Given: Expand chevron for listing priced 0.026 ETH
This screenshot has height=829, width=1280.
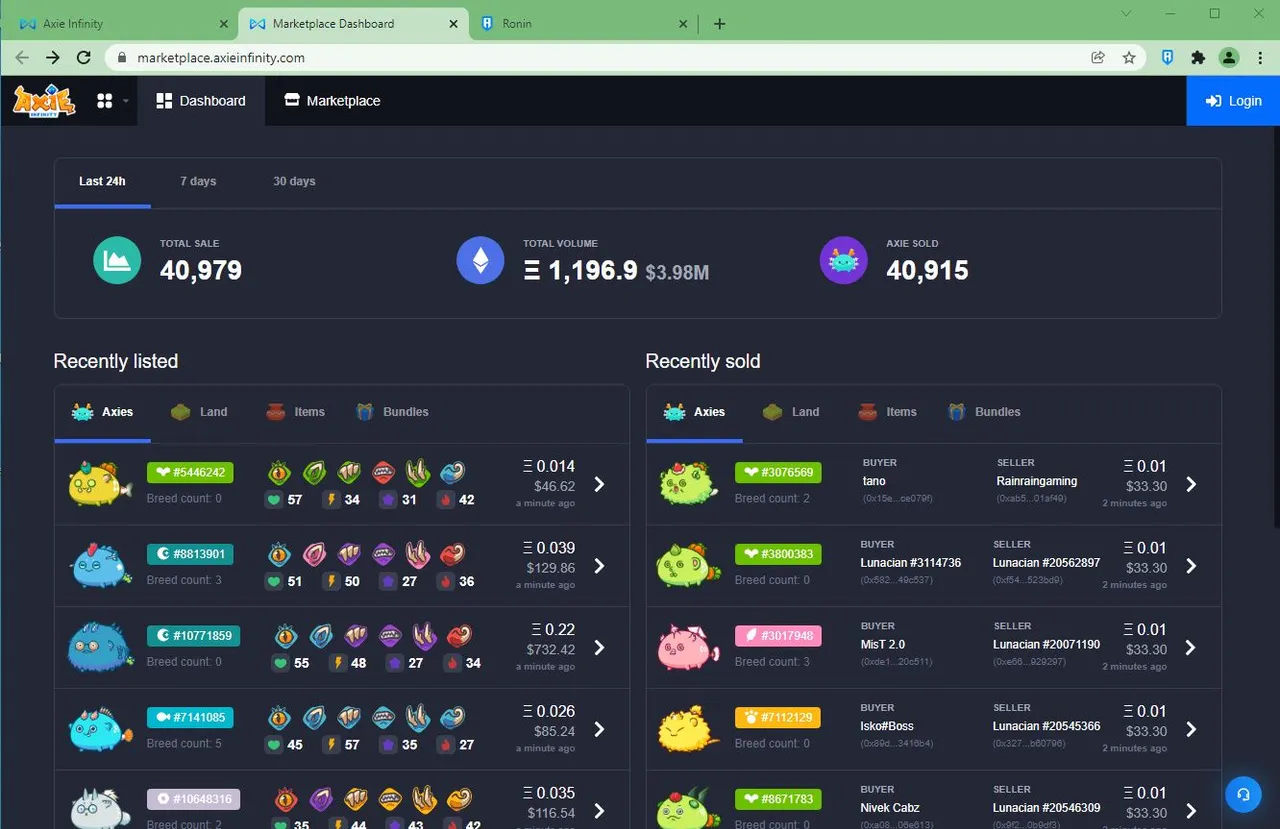Looking at the screenshot, I should point(599,730).
